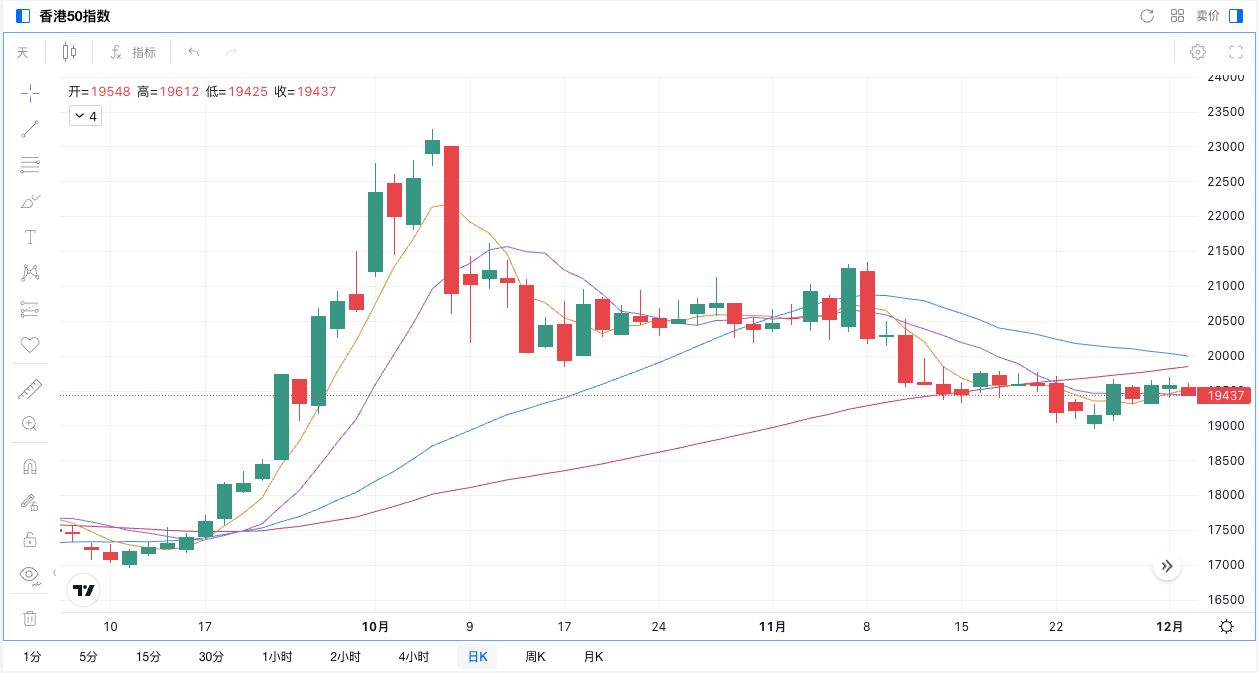Switch to the 4小时 timeframe
1259x673 pixels.
point(413,657)
